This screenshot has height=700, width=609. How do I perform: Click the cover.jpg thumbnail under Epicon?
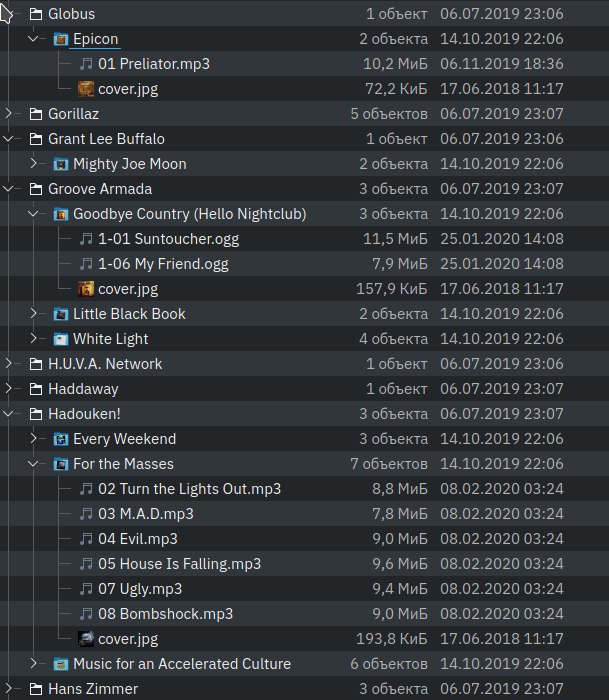(86, 89)
